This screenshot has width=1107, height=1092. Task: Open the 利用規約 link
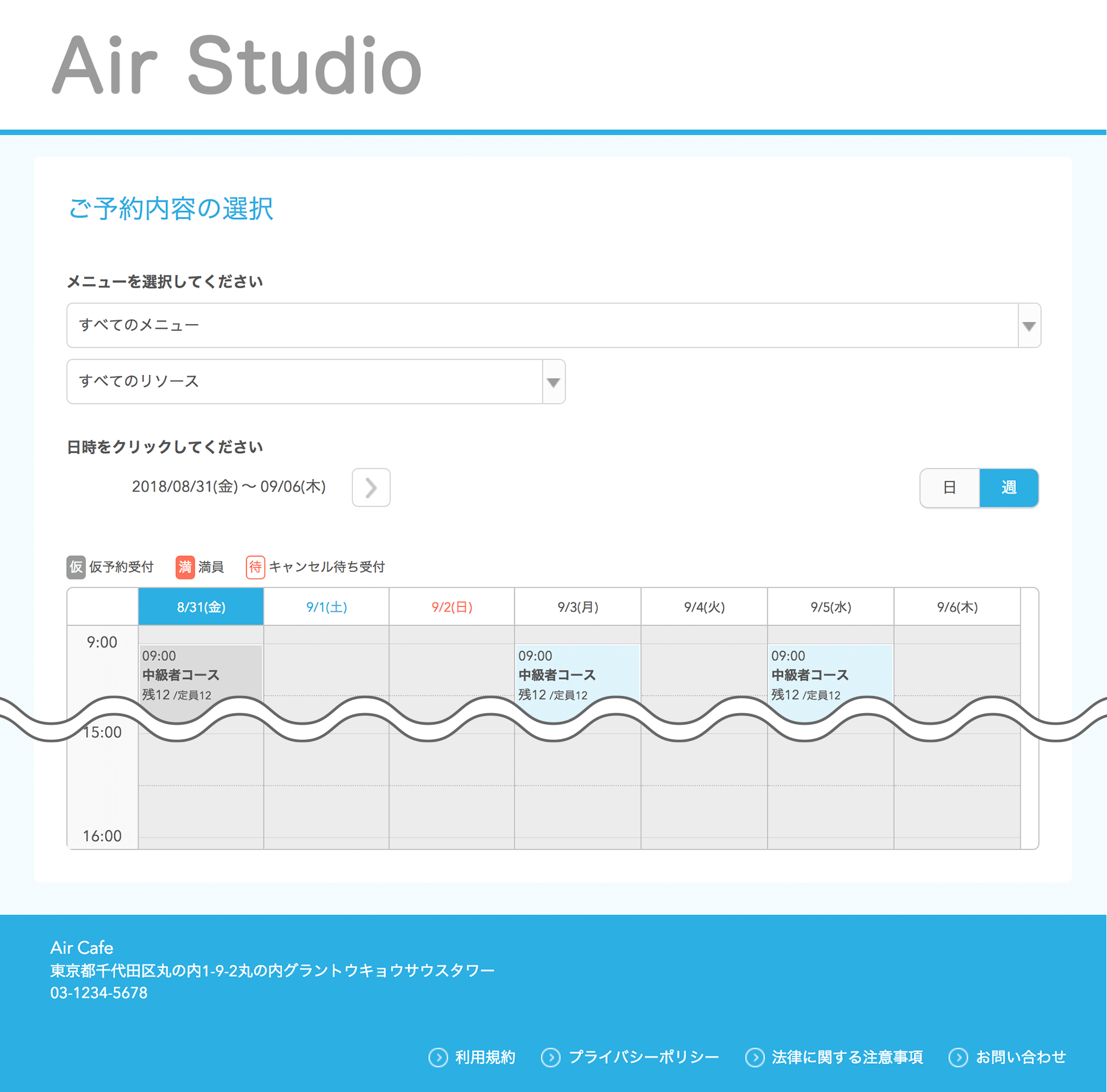(x=485, y=1057)
